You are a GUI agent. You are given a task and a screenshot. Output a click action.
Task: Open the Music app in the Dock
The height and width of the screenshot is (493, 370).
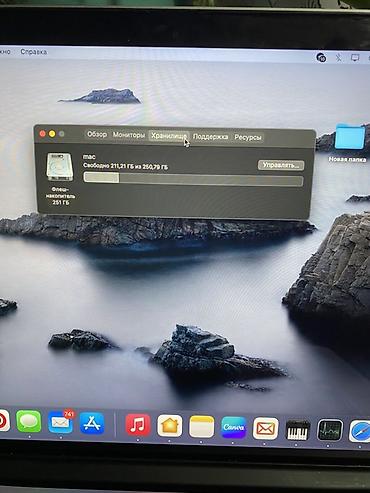coord(138,425)
